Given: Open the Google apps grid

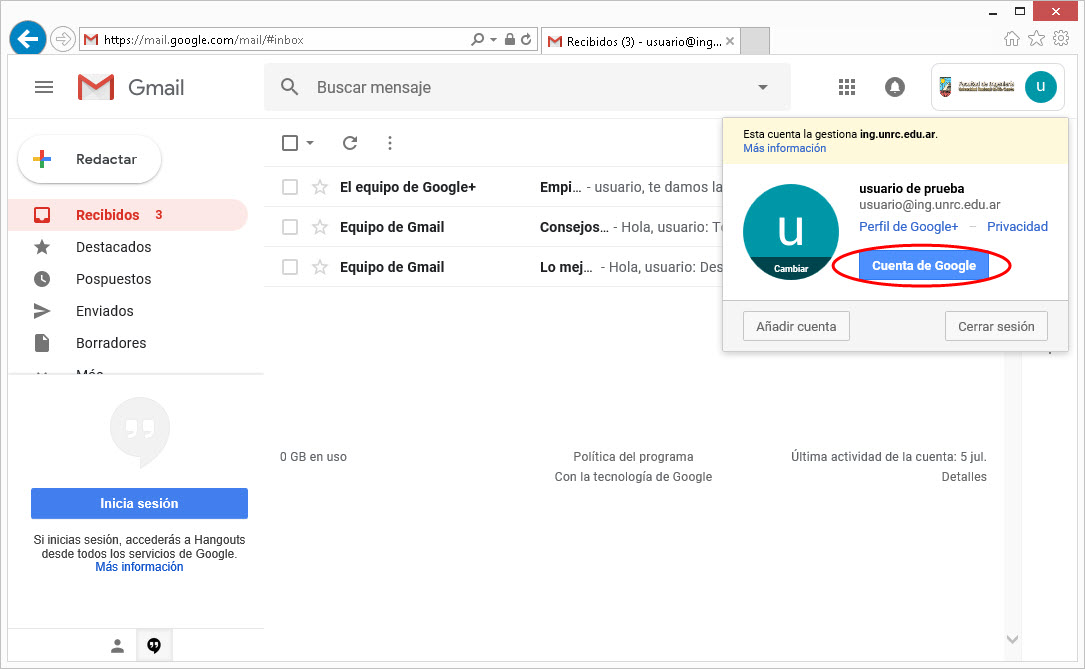Looking at the screenshot, I should click(846, 87).
